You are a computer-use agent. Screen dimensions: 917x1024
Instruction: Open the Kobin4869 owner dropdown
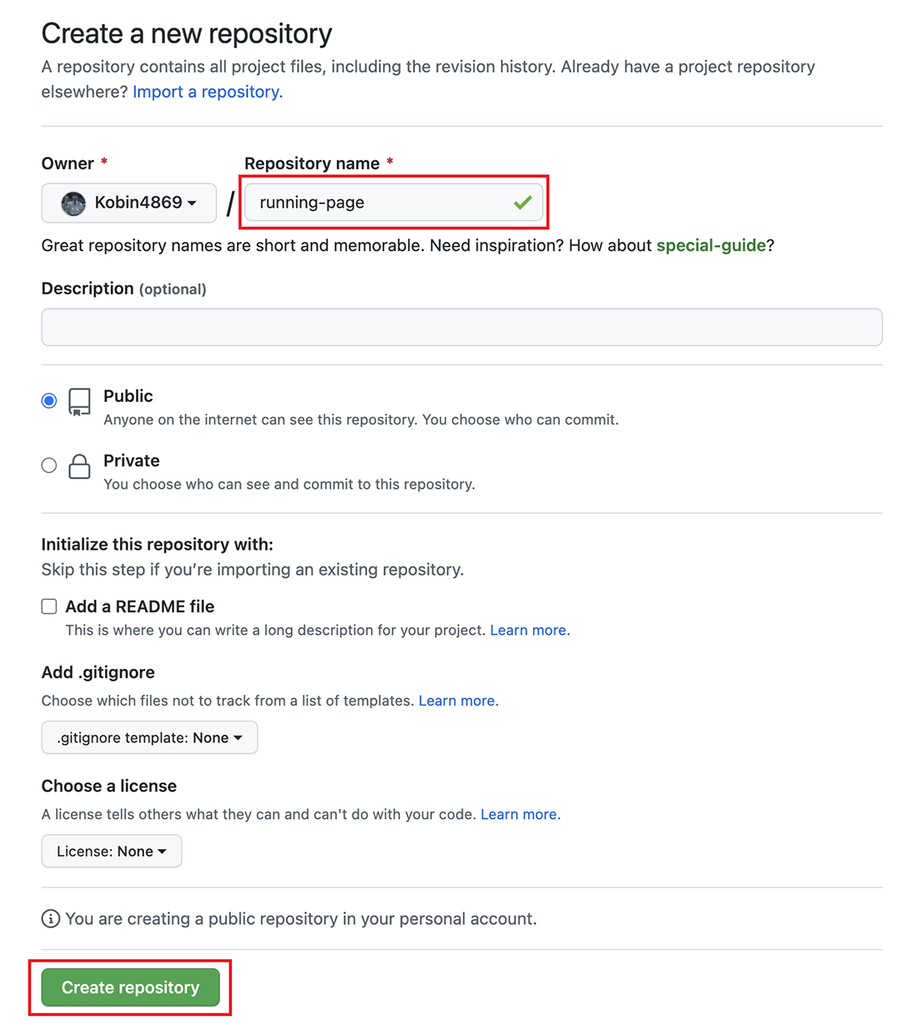tap(128, 203)
